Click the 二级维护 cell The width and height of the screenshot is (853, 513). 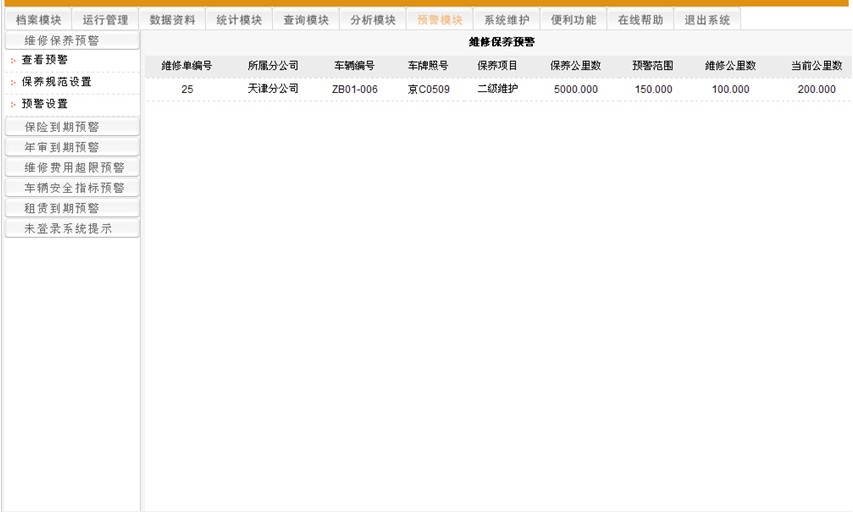pyautogui.click(x=498, y=89)
